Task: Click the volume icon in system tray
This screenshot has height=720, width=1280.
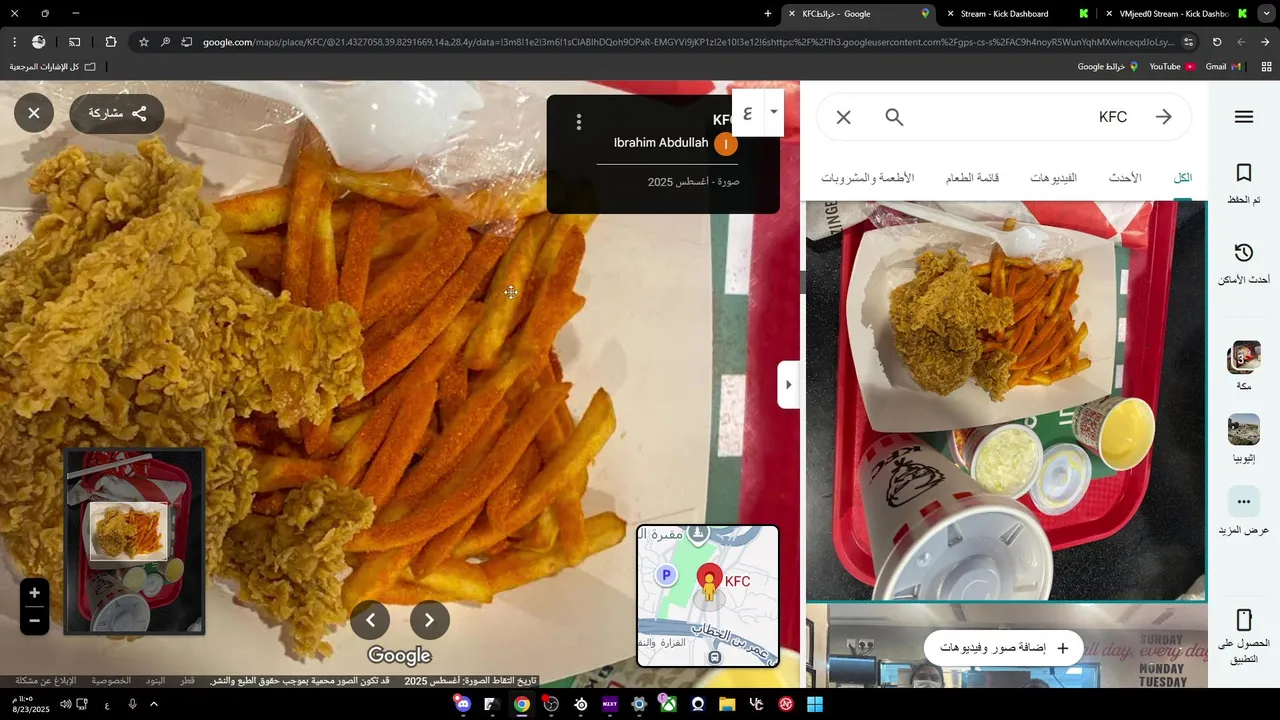Action: [x=65, y=704]
